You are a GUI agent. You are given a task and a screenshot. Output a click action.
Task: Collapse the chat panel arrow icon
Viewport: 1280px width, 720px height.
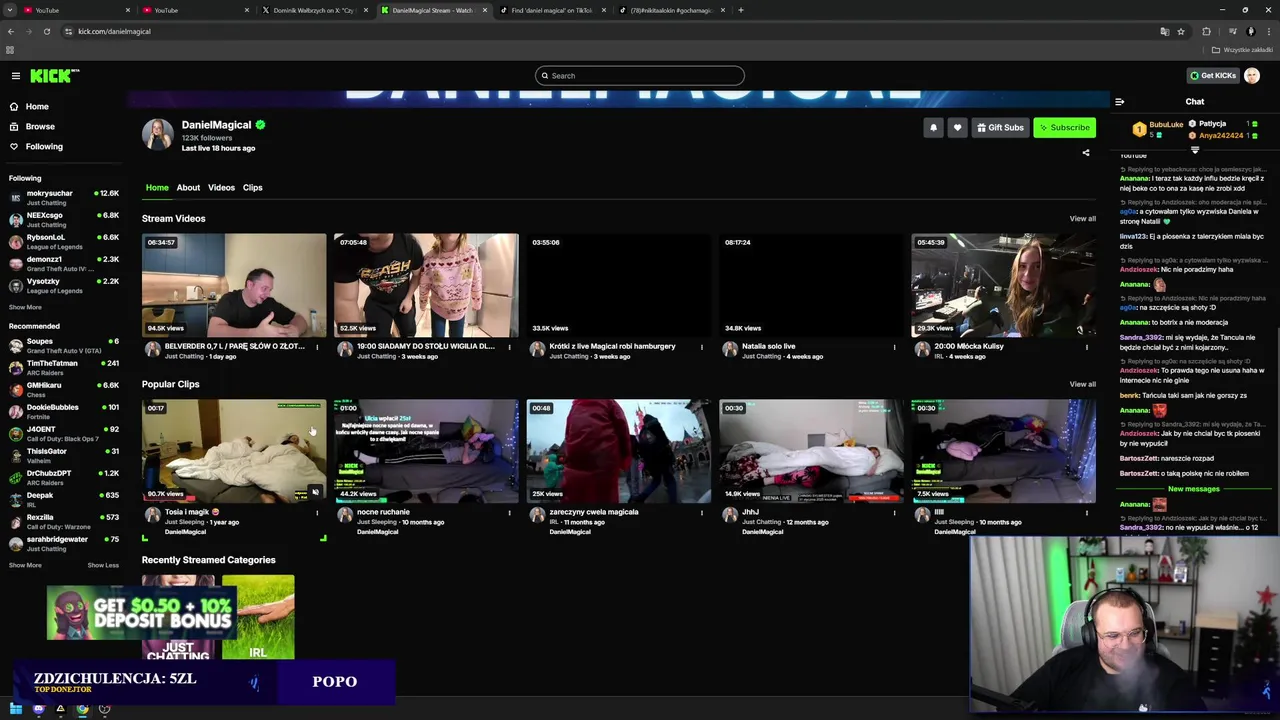pyautogui.click(x=1119, y=101)
